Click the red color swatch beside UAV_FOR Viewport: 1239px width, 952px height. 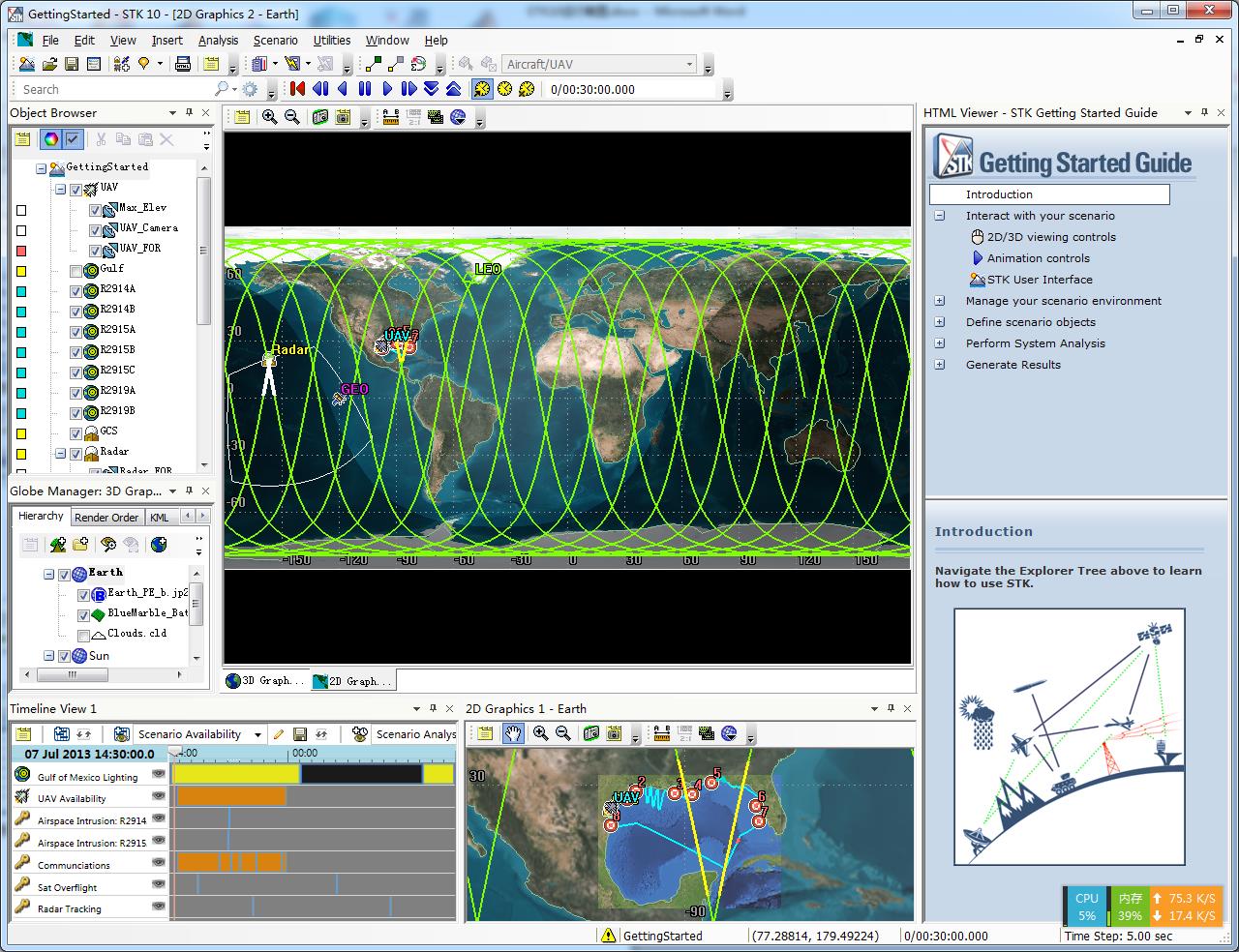coord(21,251)
